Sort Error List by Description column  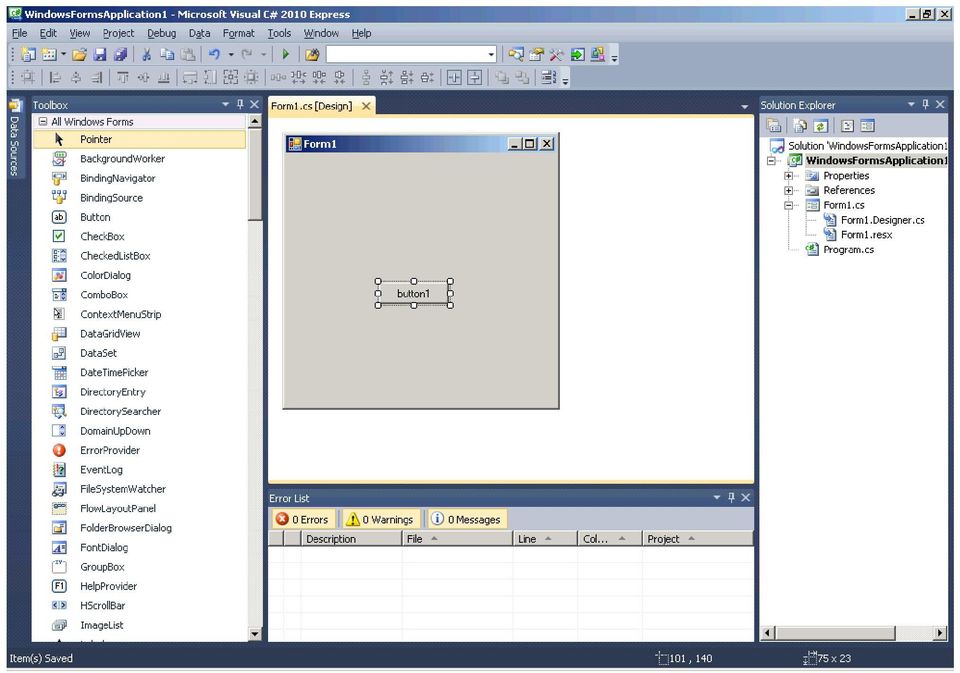tap(351, 539)
